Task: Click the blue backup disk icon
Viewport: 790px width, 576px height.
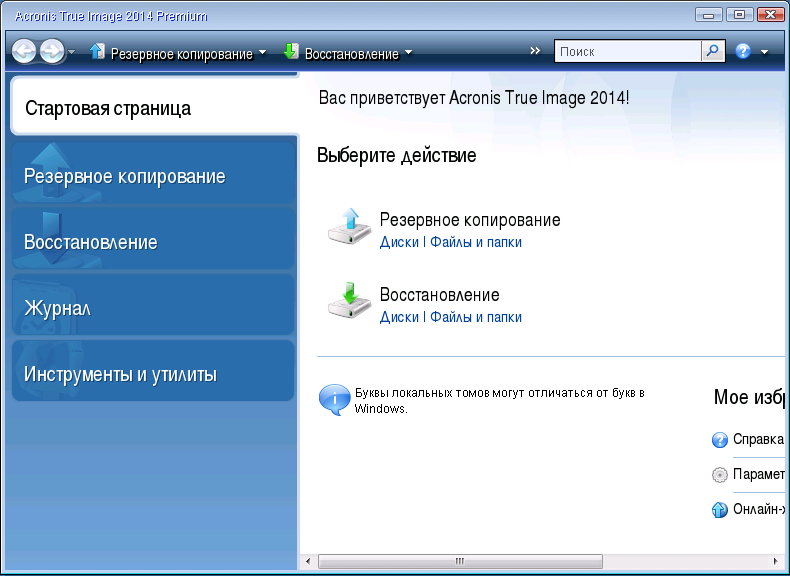Action: (x=349, y=227)
